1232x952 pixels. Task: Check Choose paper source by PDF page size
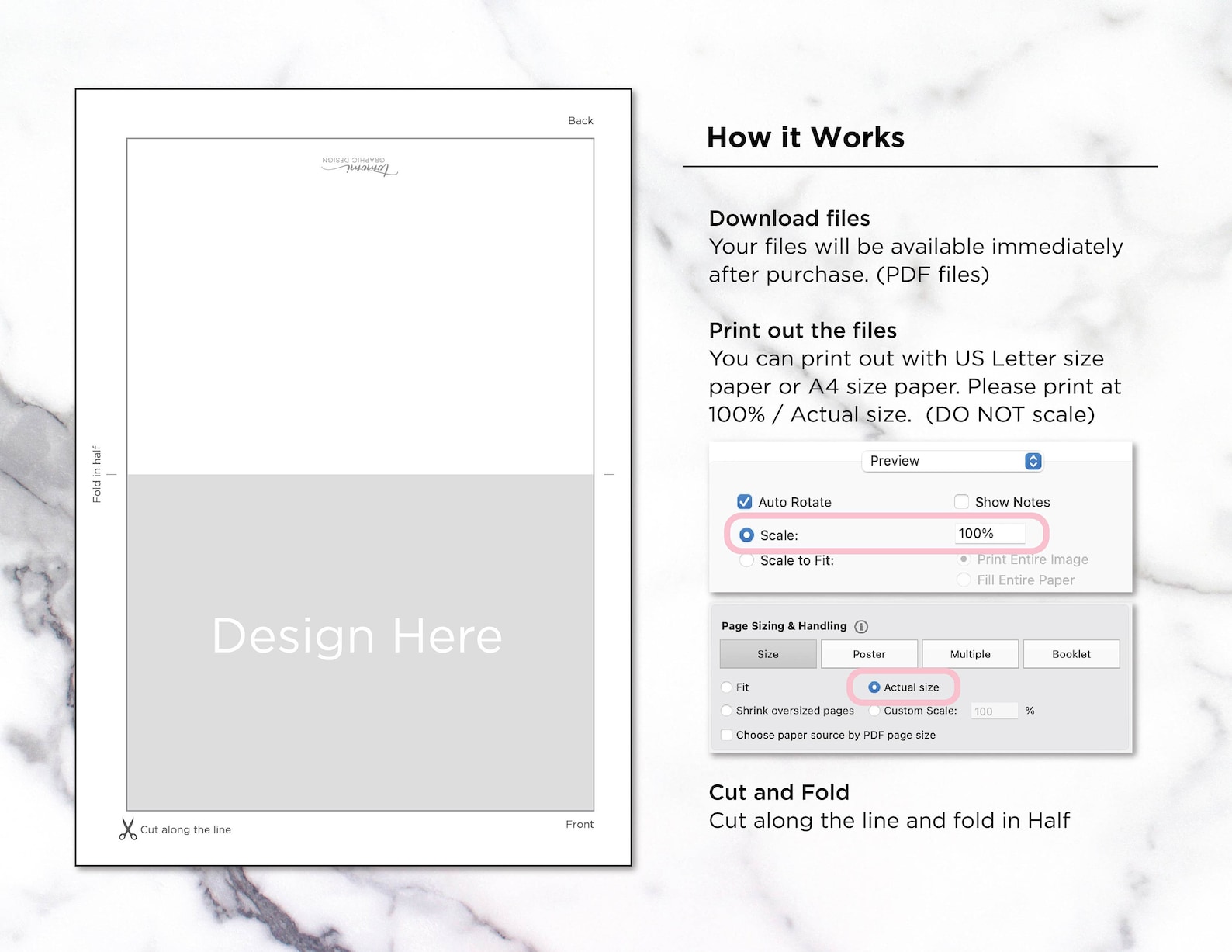point(727,735)
